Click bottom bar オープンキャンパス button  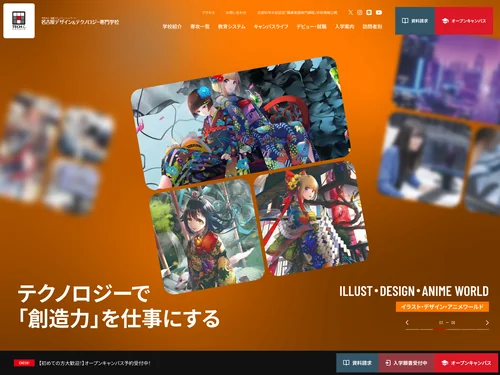[466, 363]
